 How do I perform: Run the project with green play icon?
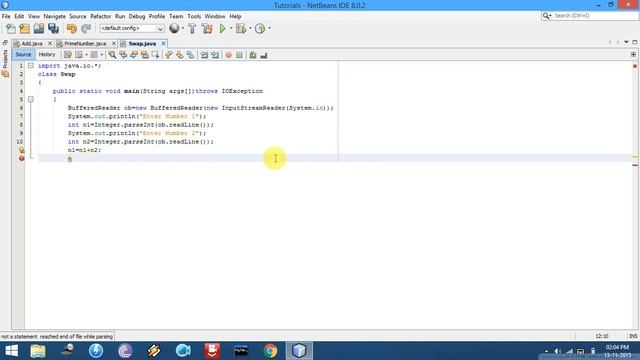(222, 29)
